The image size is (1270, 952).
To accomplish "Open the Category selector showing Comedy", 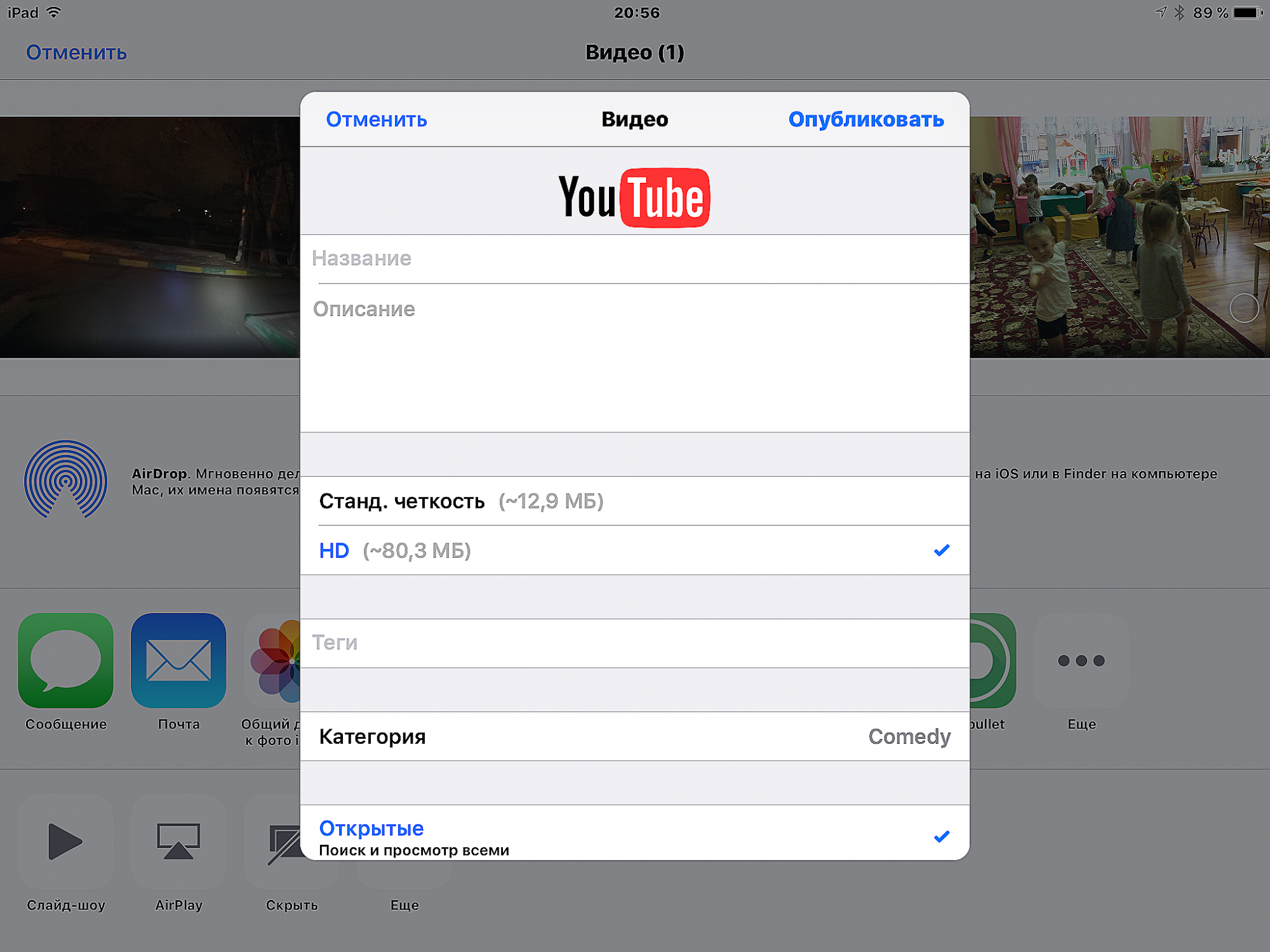I will click(x=635, y=736).
